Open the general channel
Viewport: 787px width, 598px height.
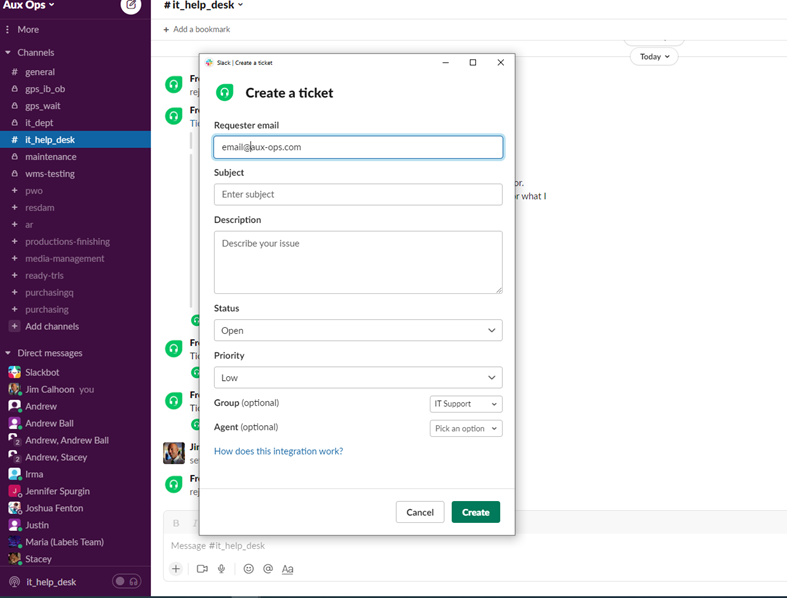(x=40, y=72)
